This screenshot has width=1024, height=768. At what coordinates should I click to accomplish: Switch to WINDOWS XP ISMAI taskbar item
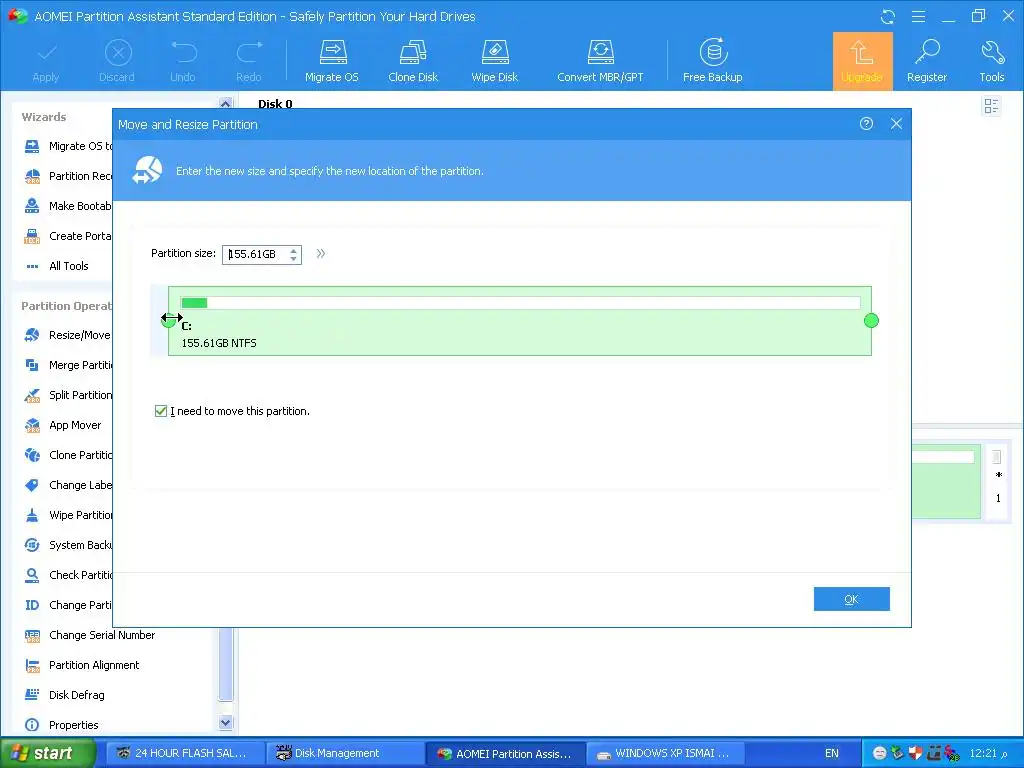tap(664, 754)
